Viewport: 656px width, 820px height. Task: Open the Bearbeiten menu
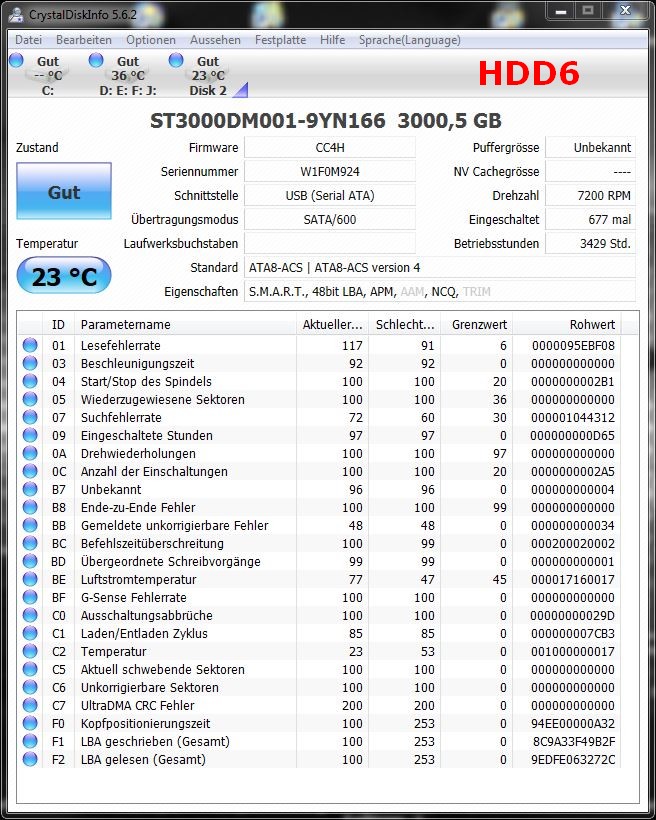84,40
